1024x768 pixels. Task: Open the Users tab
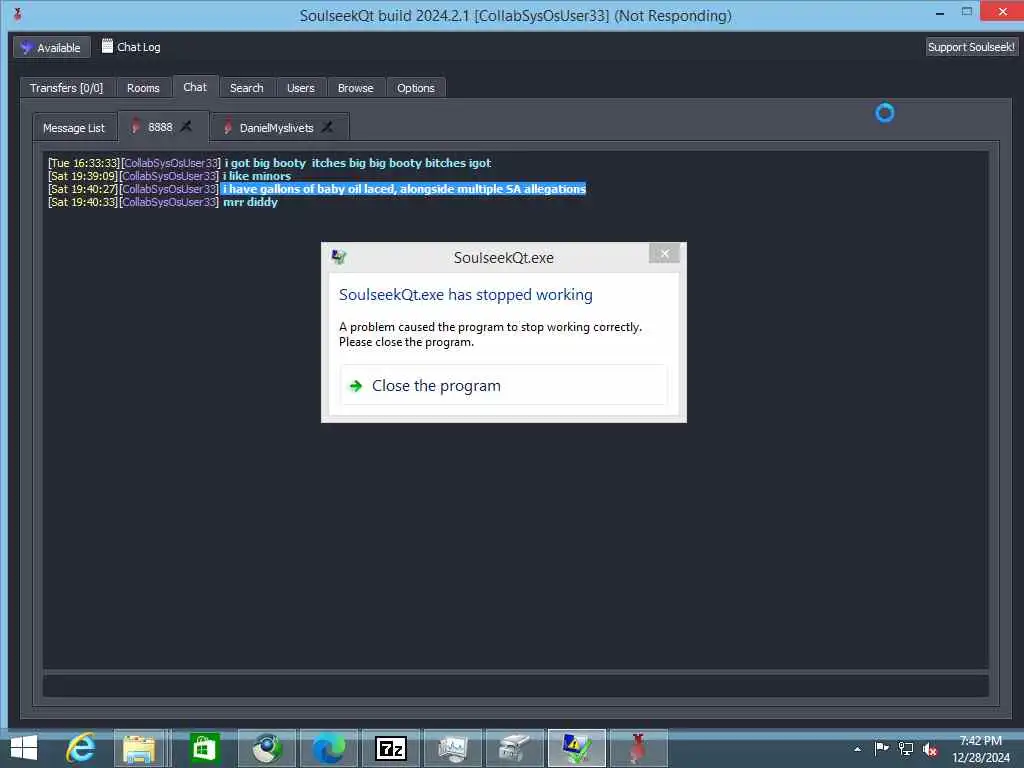point(300,88)
